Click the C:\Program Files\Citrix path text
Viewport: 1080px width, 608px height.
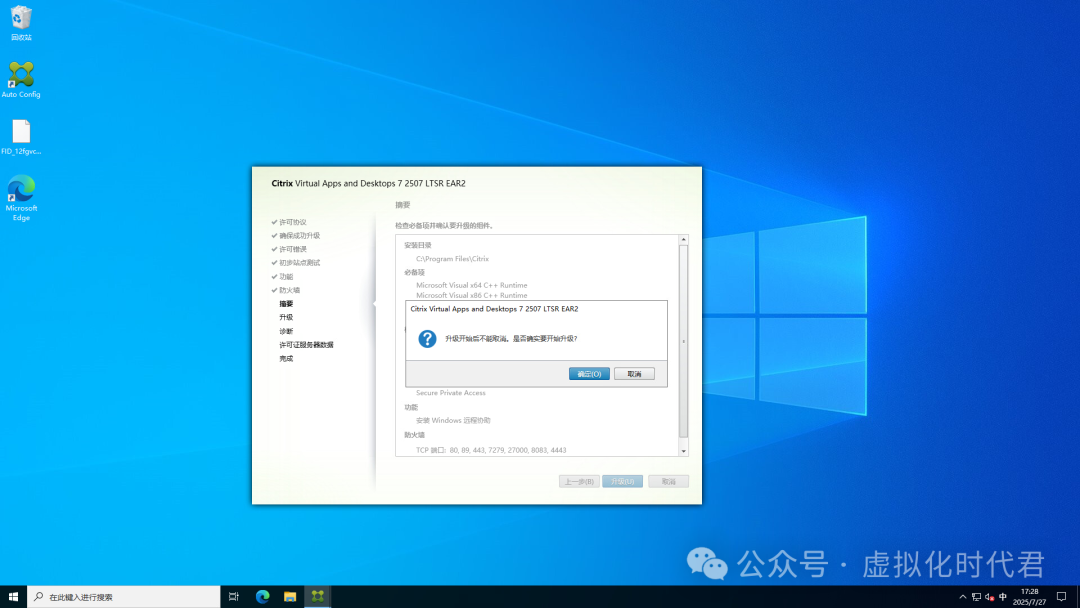453,259
